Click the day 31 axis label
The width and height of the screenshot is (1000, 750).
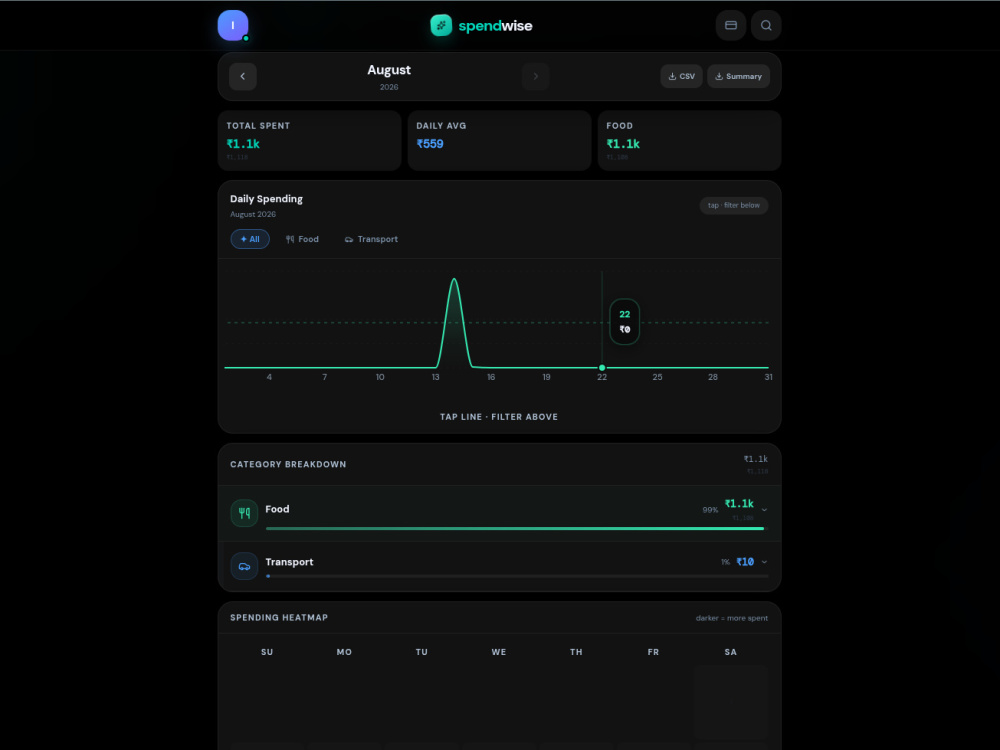click(768, 377)
